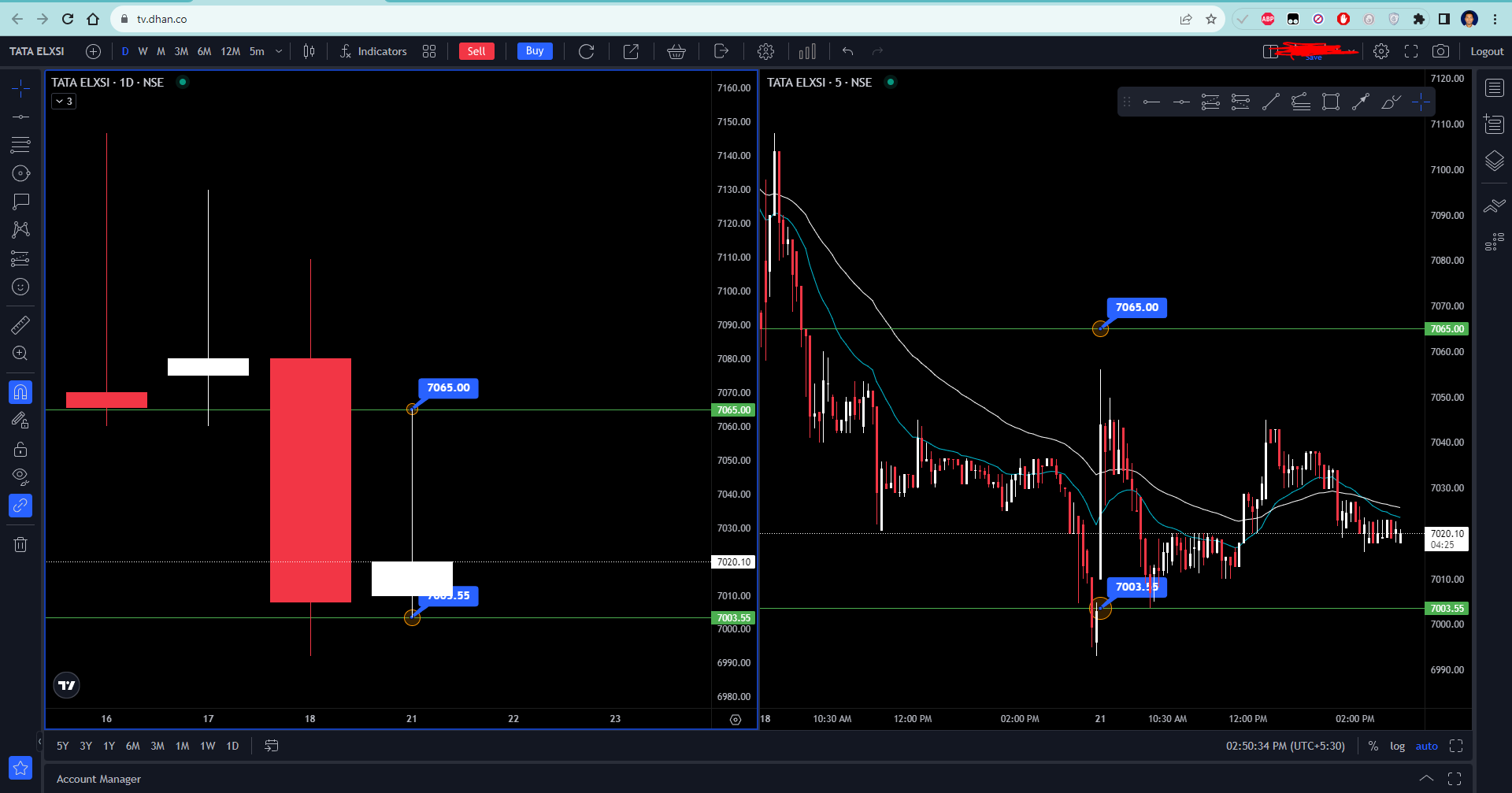
Task: Select the crosshair cursor tool
Action: (x=21, y=88)
